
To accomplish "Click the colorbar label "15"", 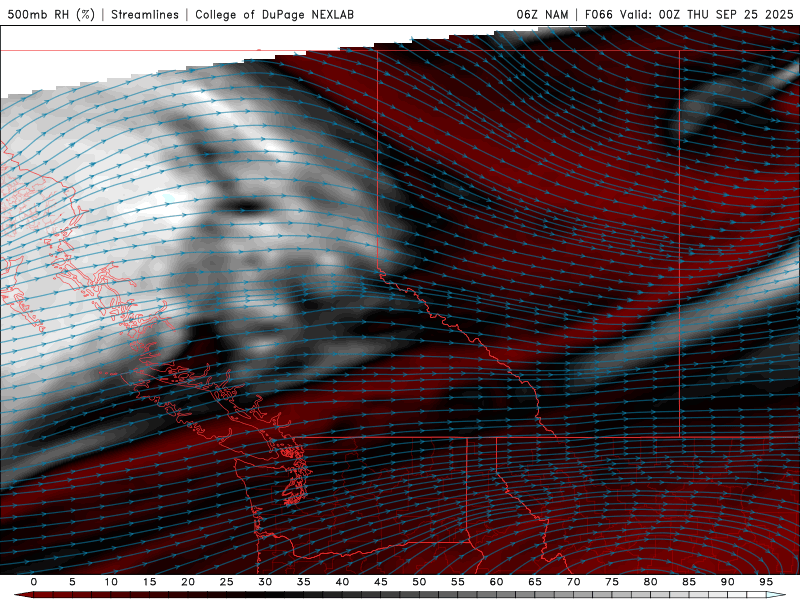I will (x=149, y=582).
